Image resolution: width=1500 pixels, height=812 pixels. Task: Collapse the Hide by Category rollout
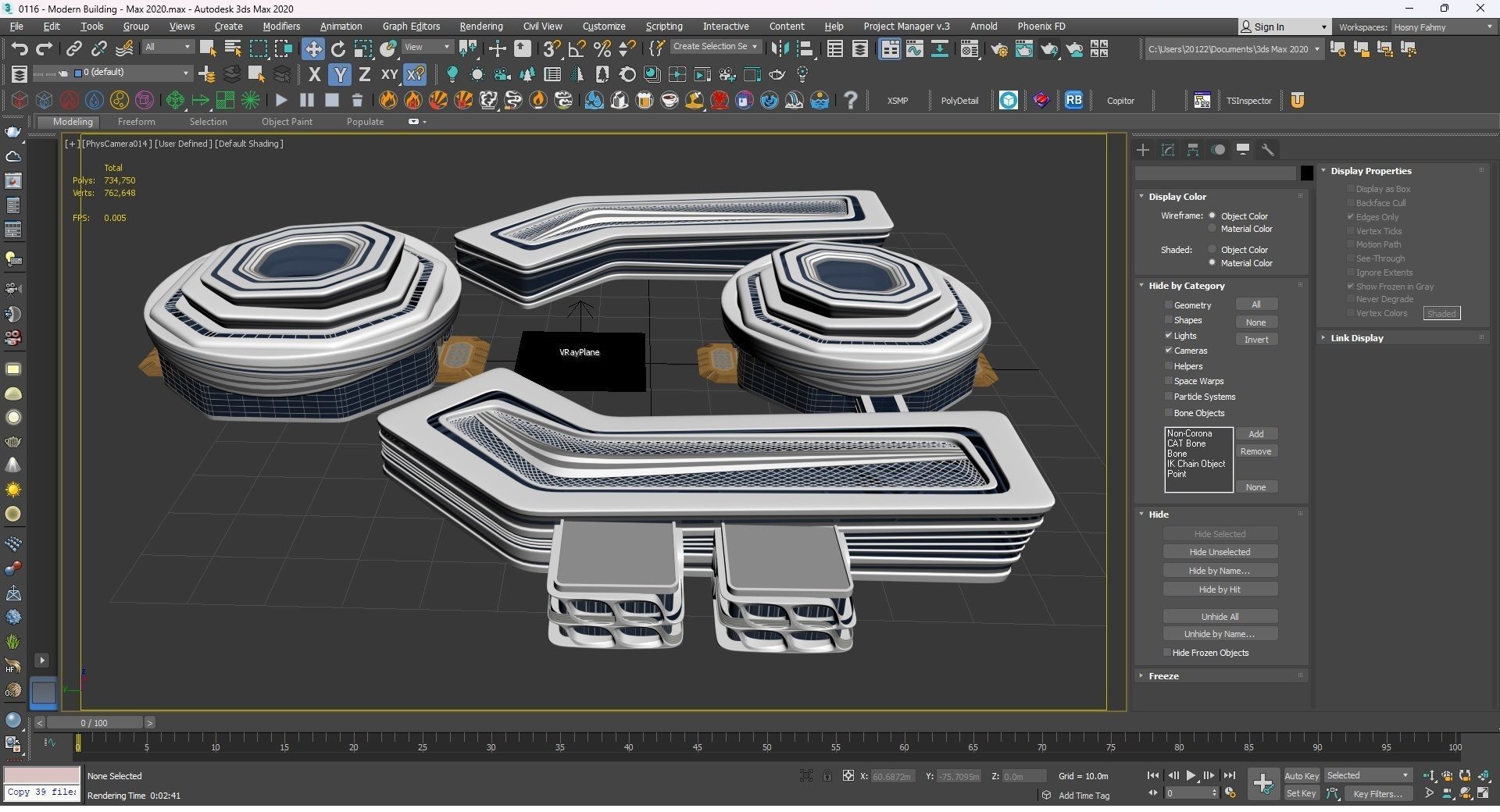pyautogui.click(x=1186, y=286)
